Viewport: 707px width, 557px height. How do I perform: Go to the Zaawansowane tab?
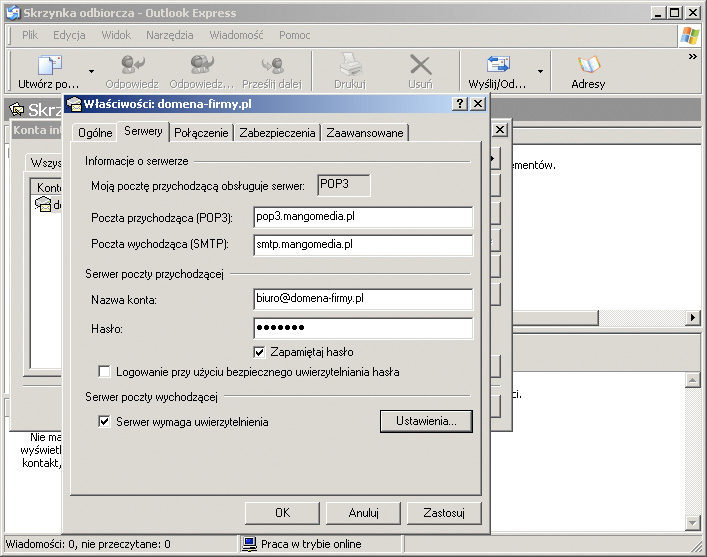click(365, 133)
